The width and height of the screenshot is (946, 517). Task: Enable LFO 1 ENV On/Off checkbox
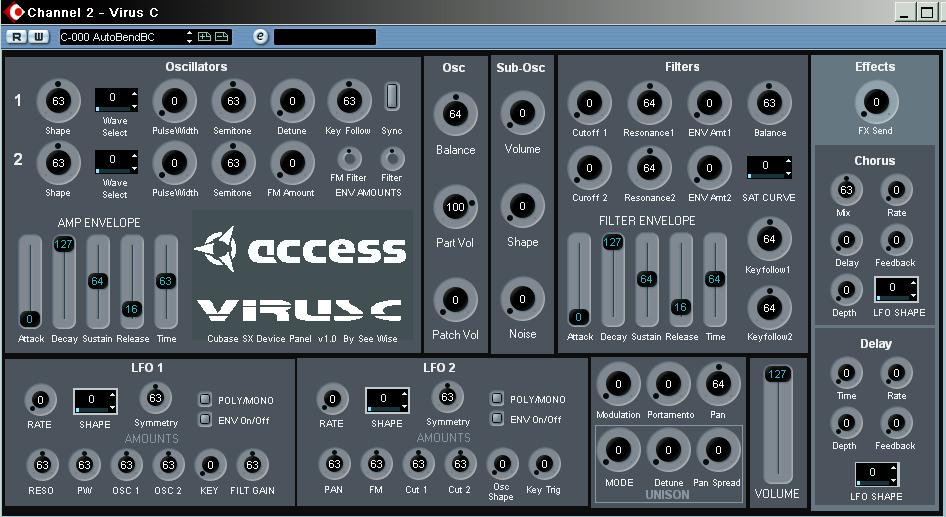pyautogui.click(x=205, y=419)
